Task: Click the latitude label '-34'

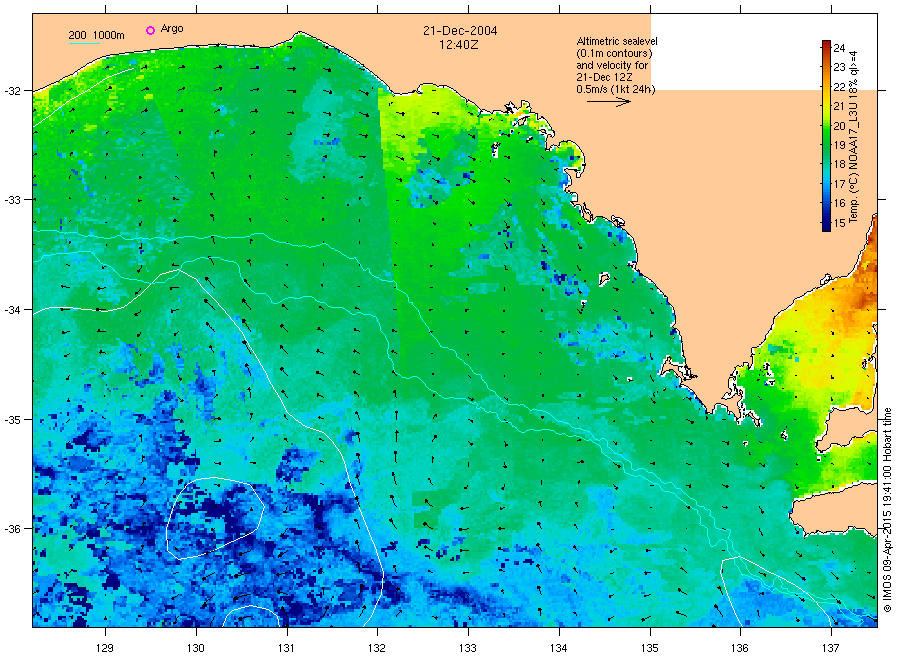Action: coord(13,310)
